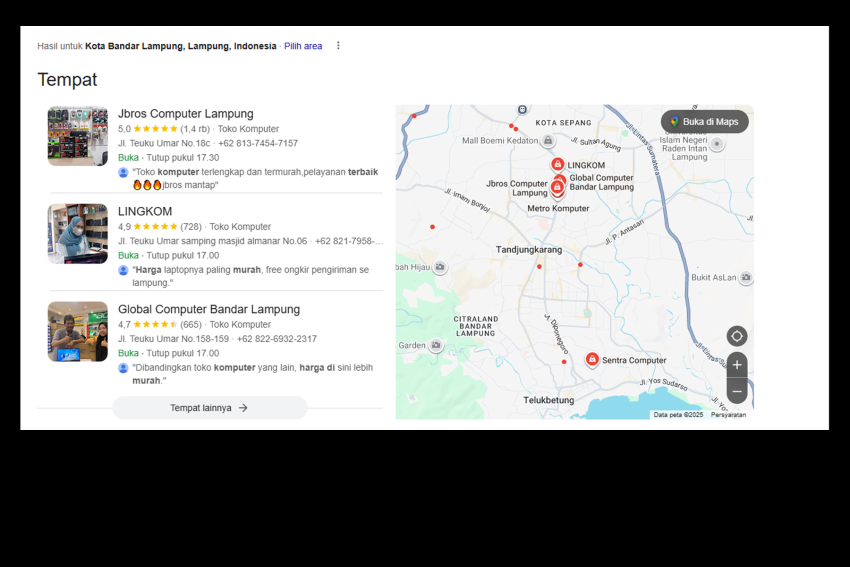Expand list with Tempat lainnya button
This screenshot has width=850, height=567.
click(209, 408)
